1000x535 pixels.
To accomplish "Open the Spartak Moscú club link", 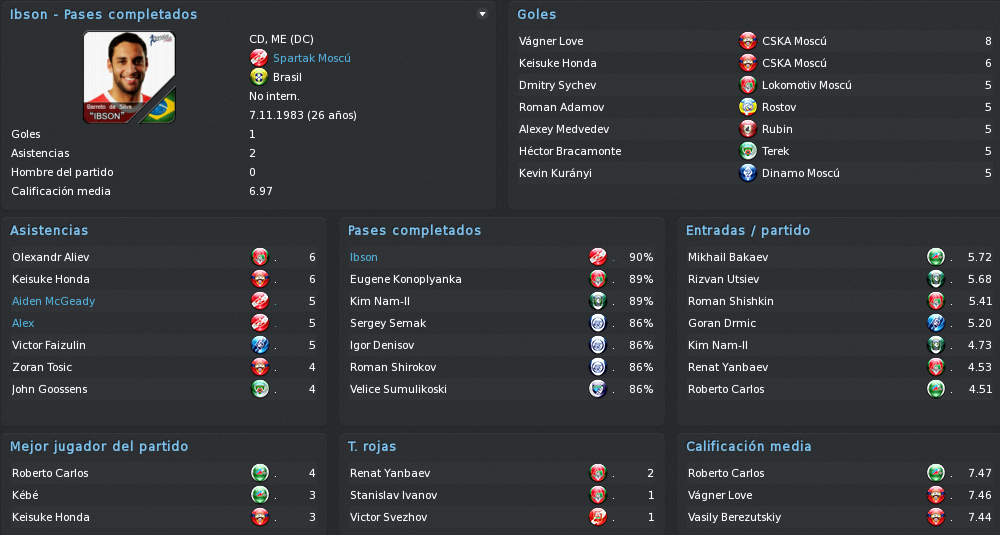I will [312, 58].
